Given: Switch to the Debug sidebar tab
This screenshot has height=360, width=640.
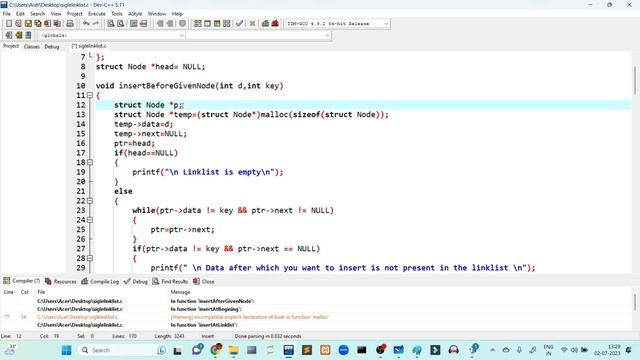Looking at the screenshot, I should point(52,47).
